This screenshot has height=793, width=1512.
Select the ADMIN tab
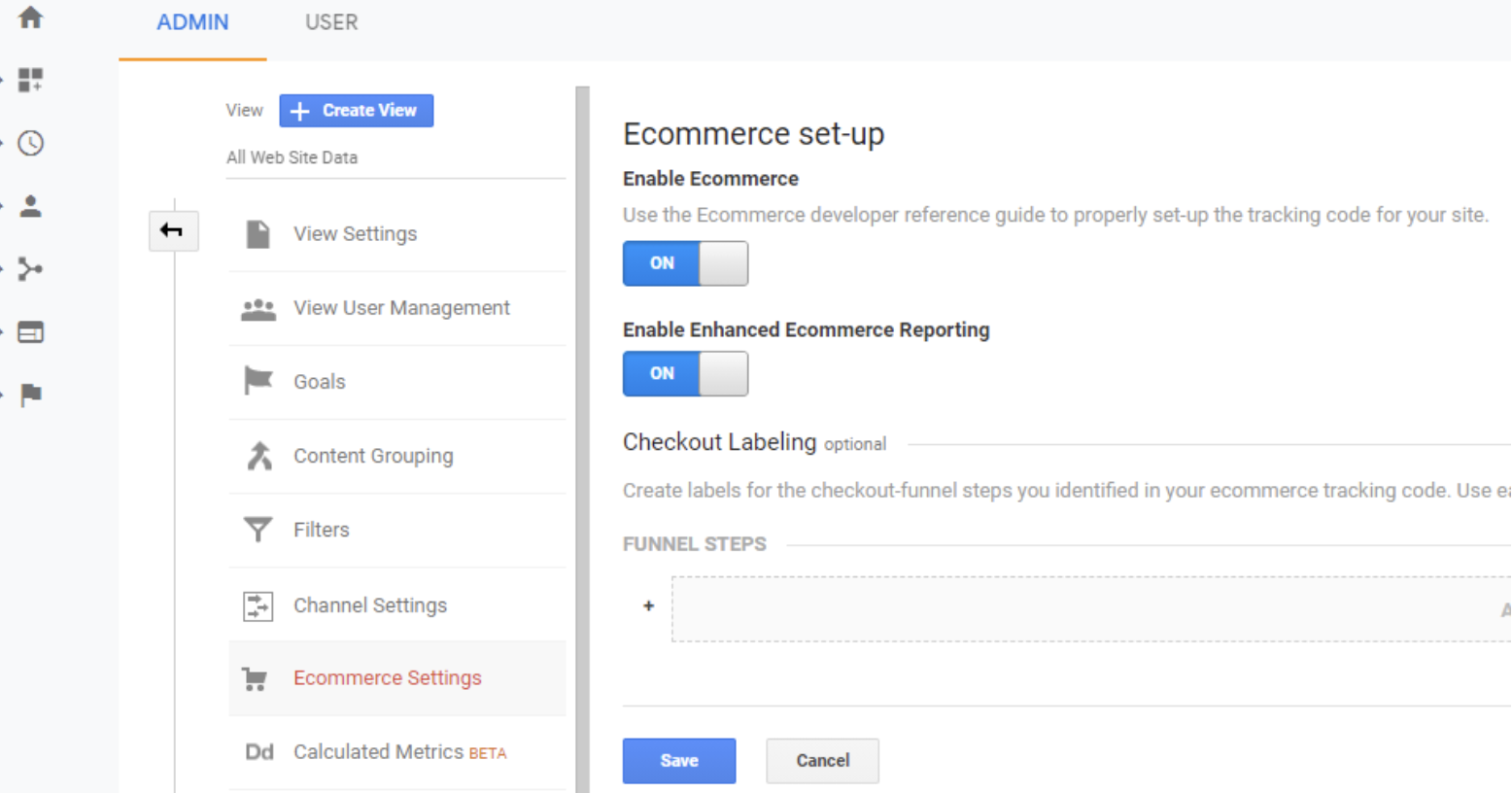point(192,22)
